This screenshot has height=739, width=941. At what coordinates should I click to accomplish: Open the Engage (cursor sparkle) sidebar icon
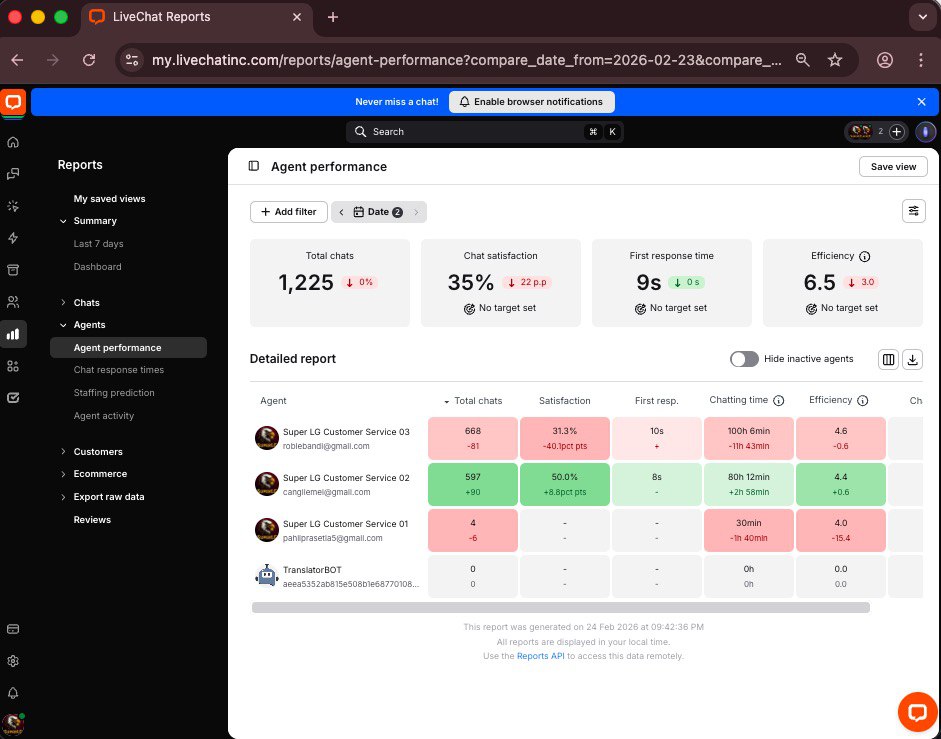pyautogui.click(x=13, y=207)
